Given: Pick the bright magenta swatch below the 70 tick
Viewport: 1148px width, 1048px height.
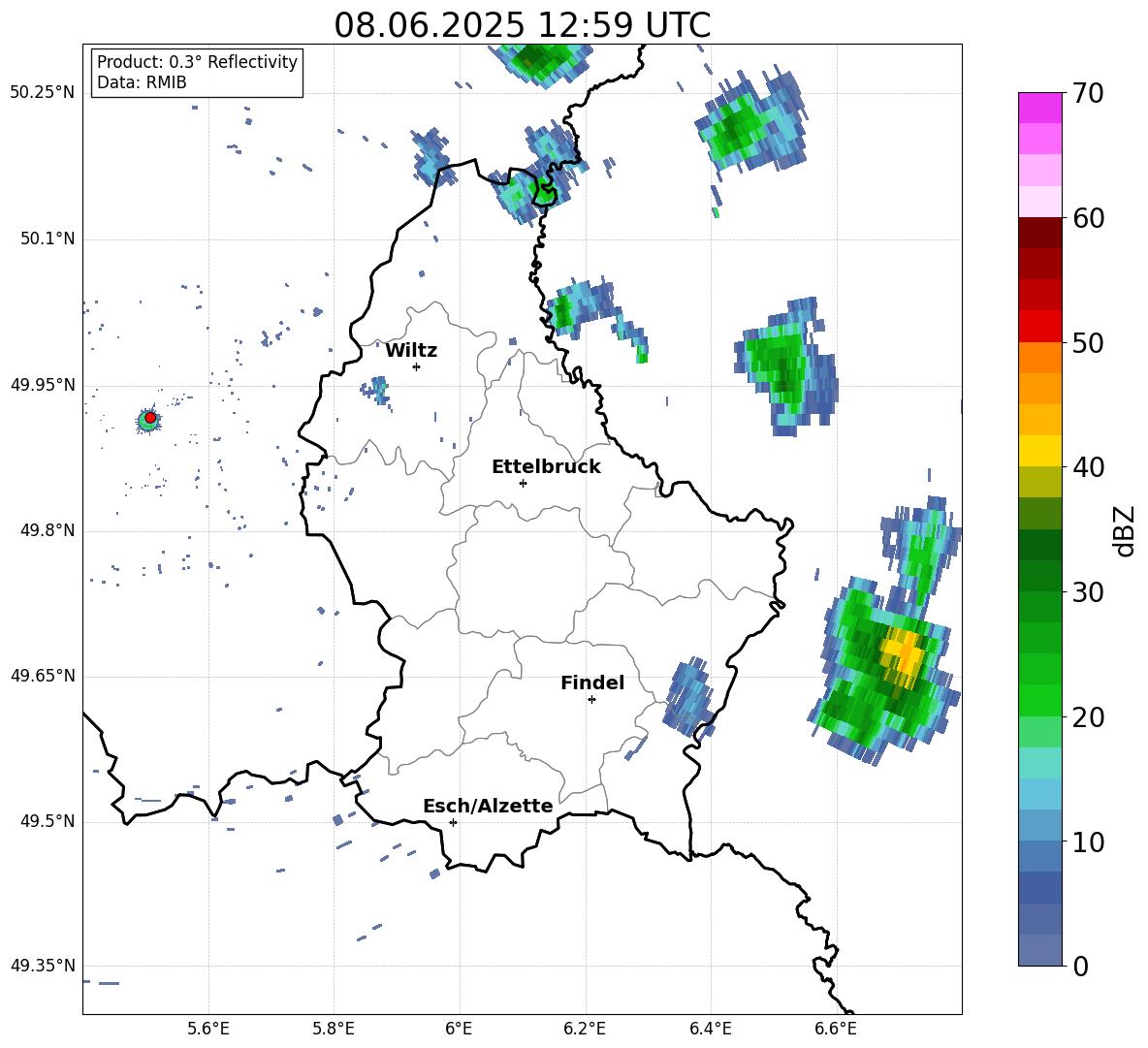Looking at the screenshot, I should 1039,108.
